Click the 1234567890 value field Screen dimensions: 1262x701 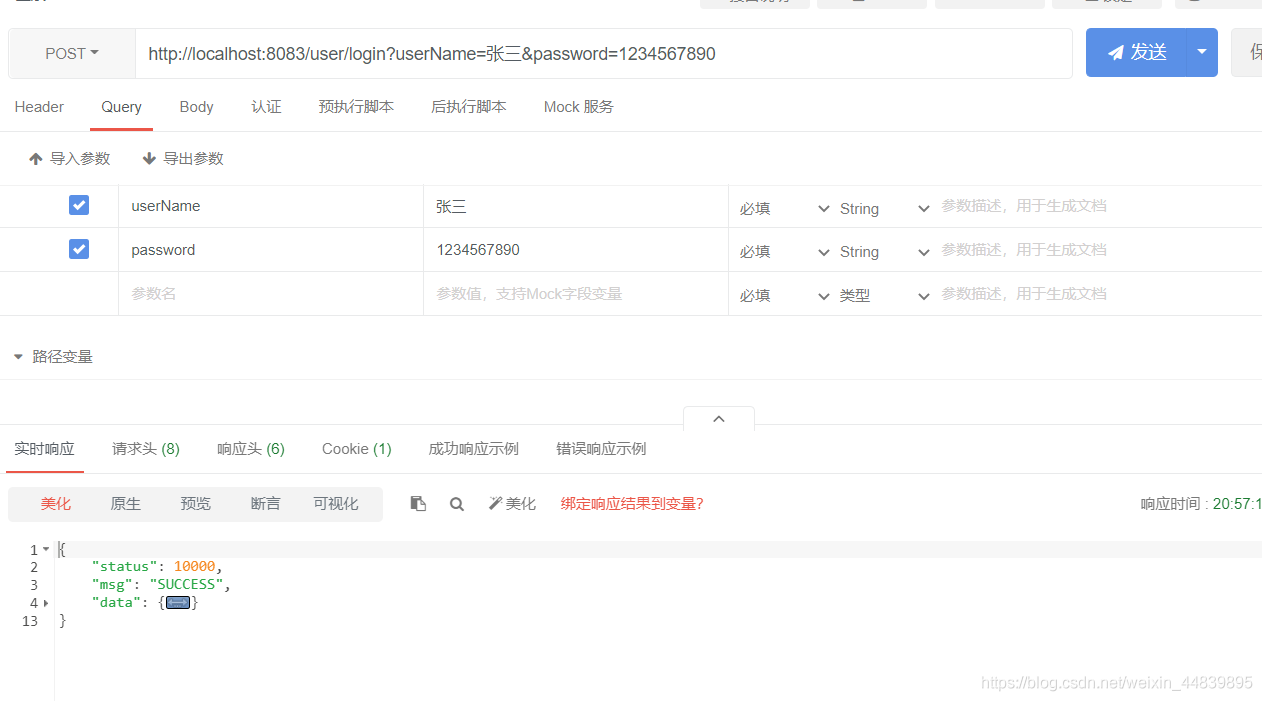coord(576,250)
